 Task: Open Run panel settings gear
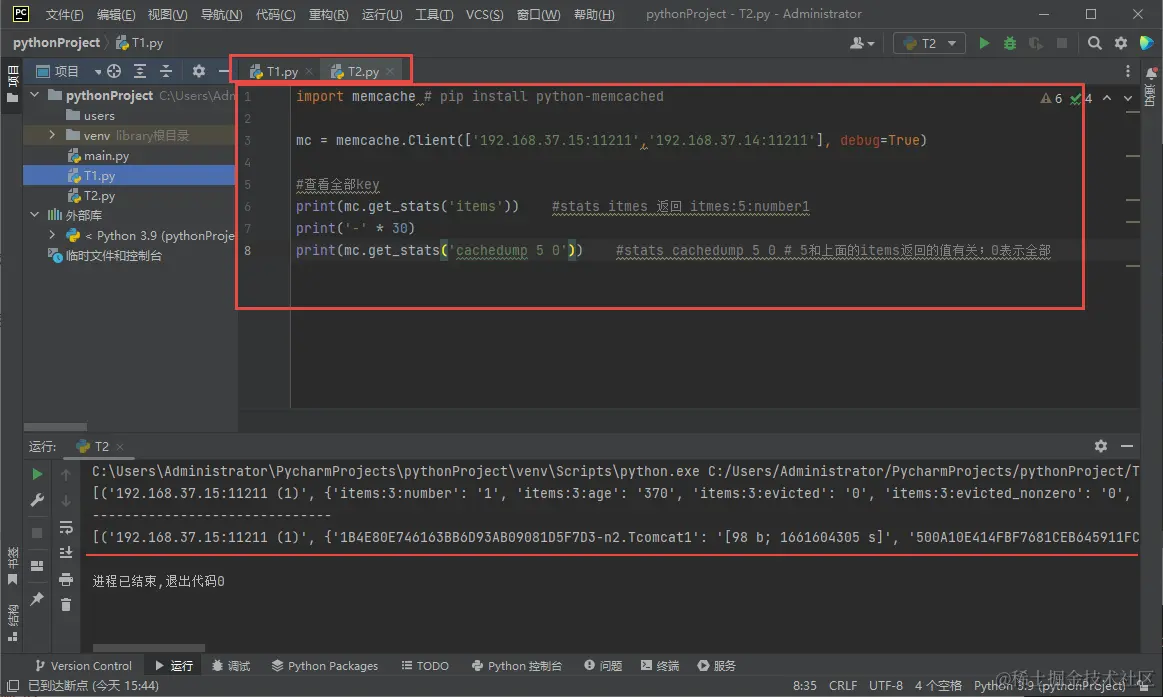(1101, 446)
